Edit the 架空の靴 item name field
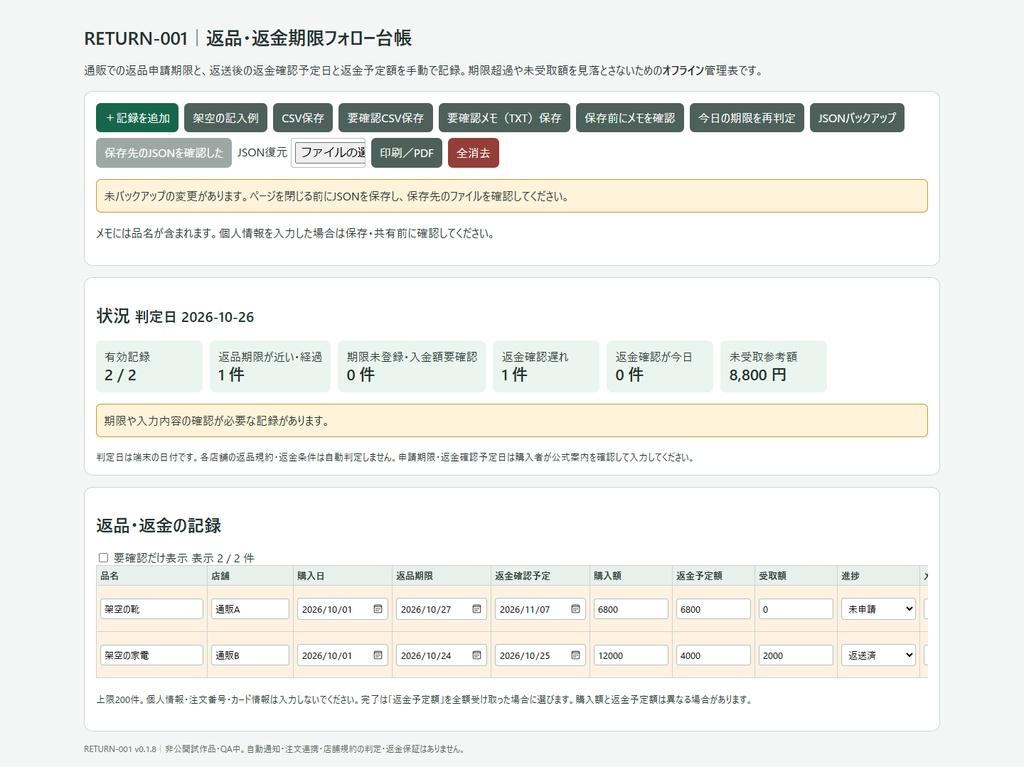Image resolution: width=1024 pixels, height=767 pixels. tap(152, 609)
